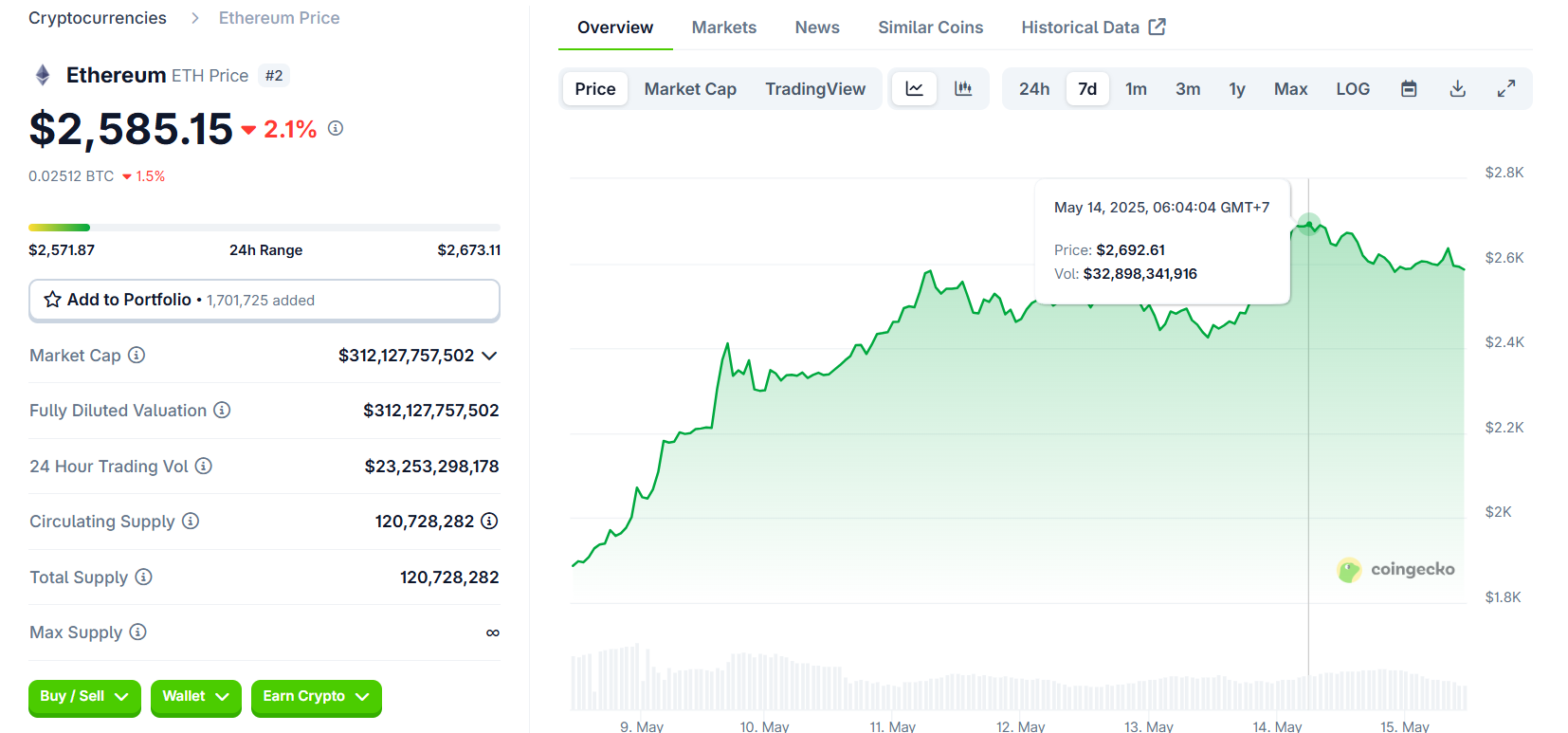Open the Cryptocurrencies breadcrumb link
This screenshot has width=1568, height=733.
98,18
